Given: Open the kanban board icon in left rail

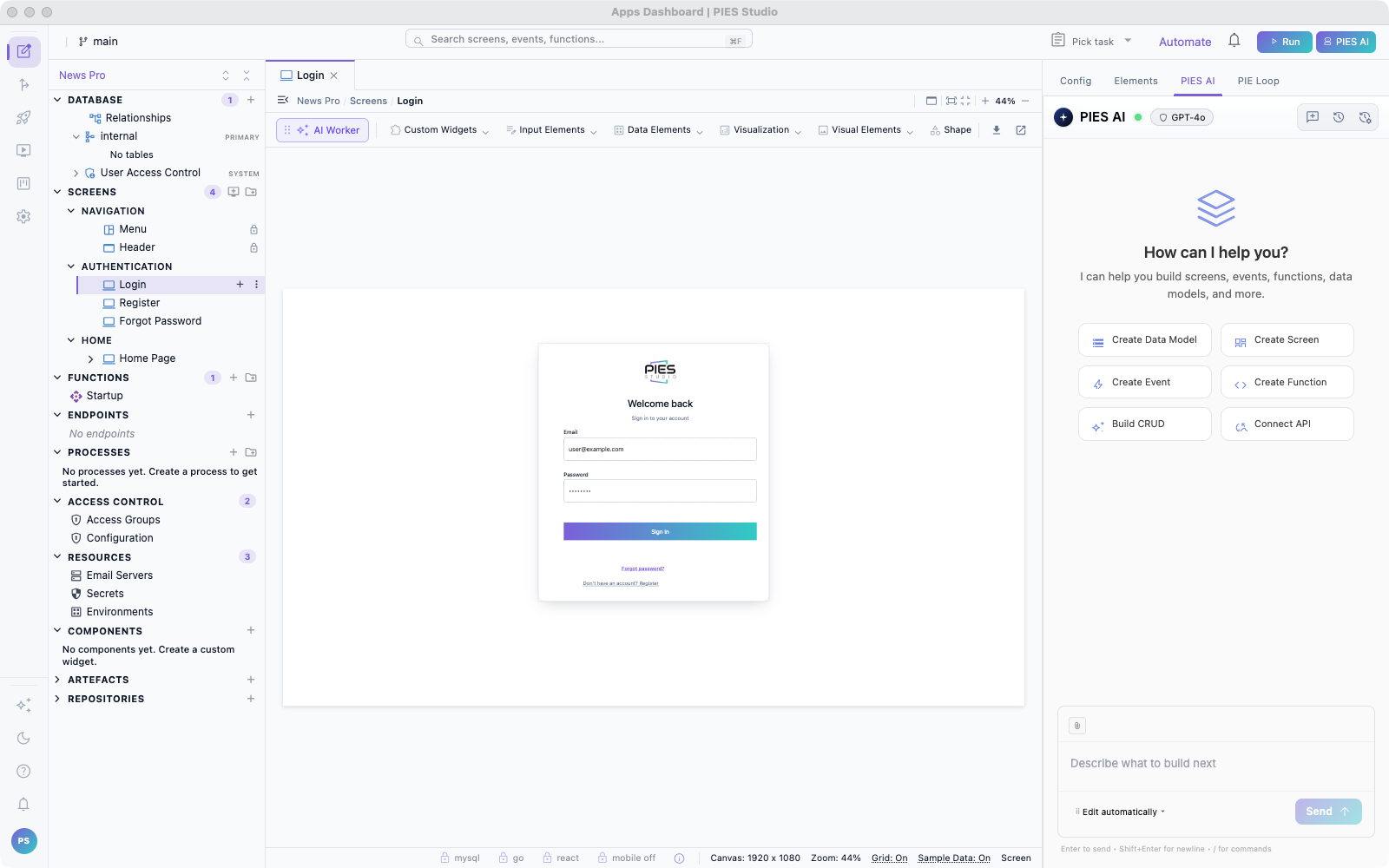Looking at the screenshot, I should tap(23, 184).
